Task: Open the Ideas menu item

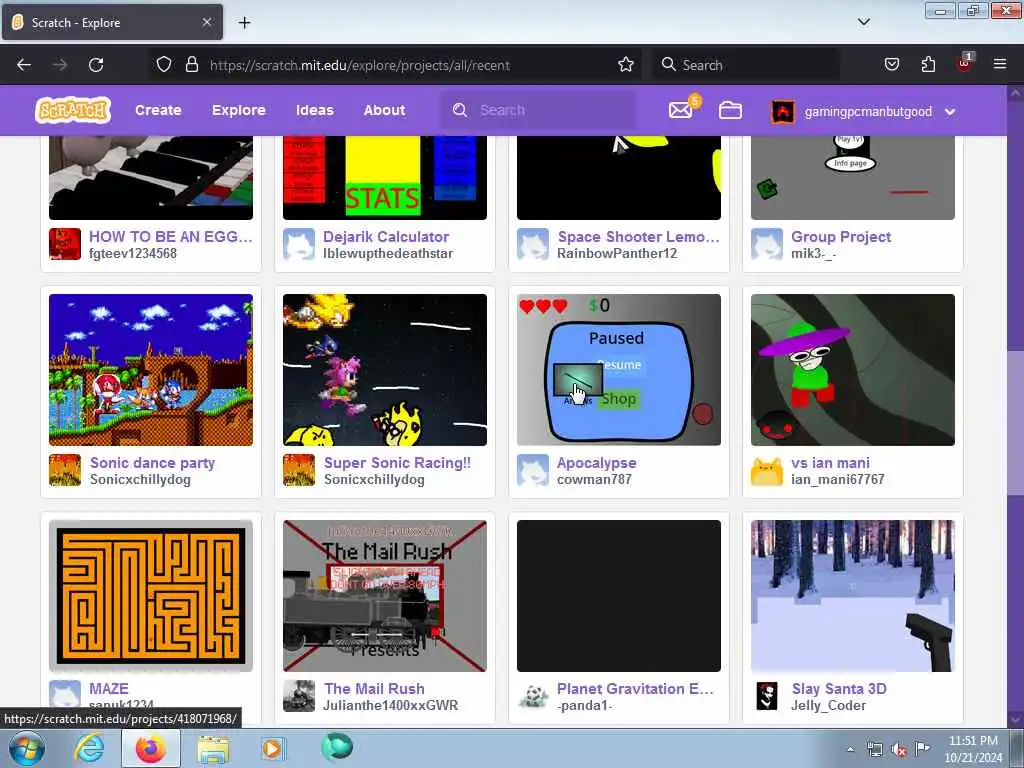Action: click(x=315, y=110)
